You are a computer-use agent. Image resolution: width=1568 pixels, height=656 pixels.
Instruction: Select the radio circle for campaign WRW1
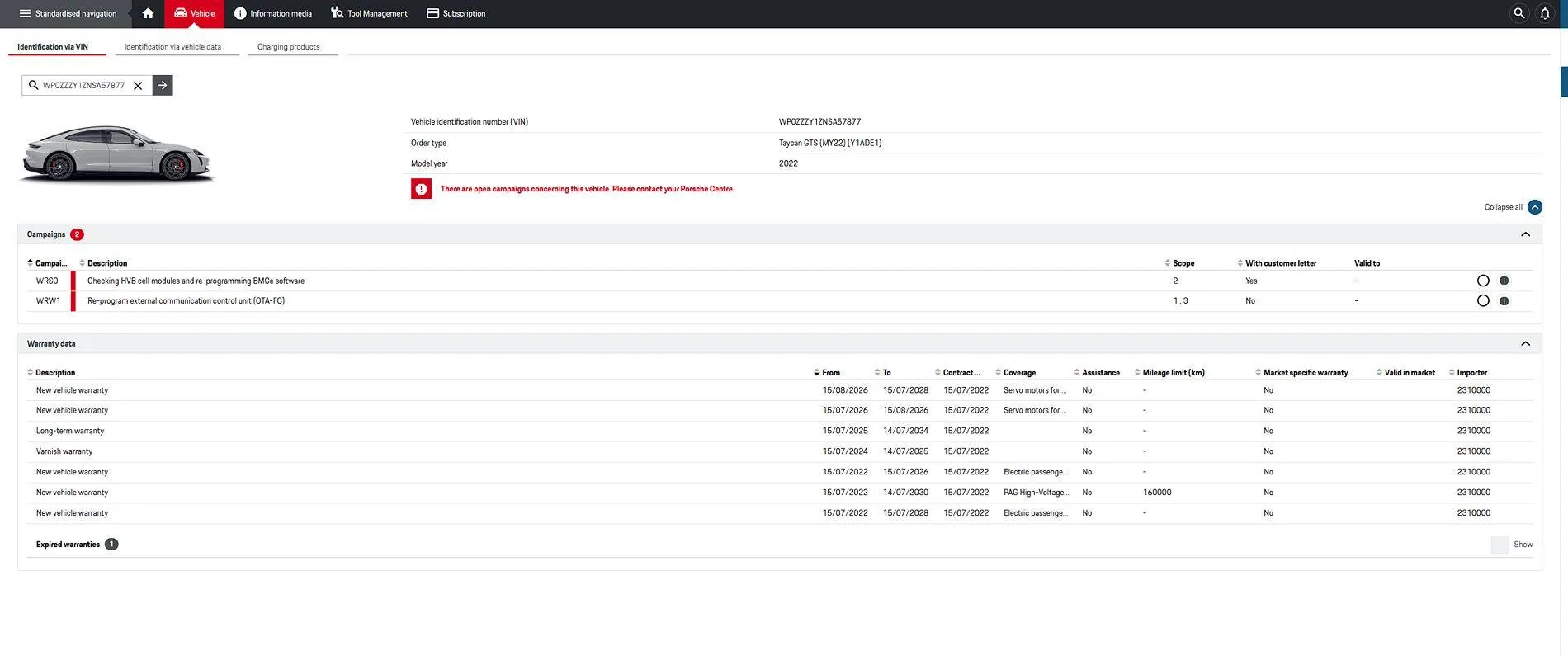click(1483, 301)
